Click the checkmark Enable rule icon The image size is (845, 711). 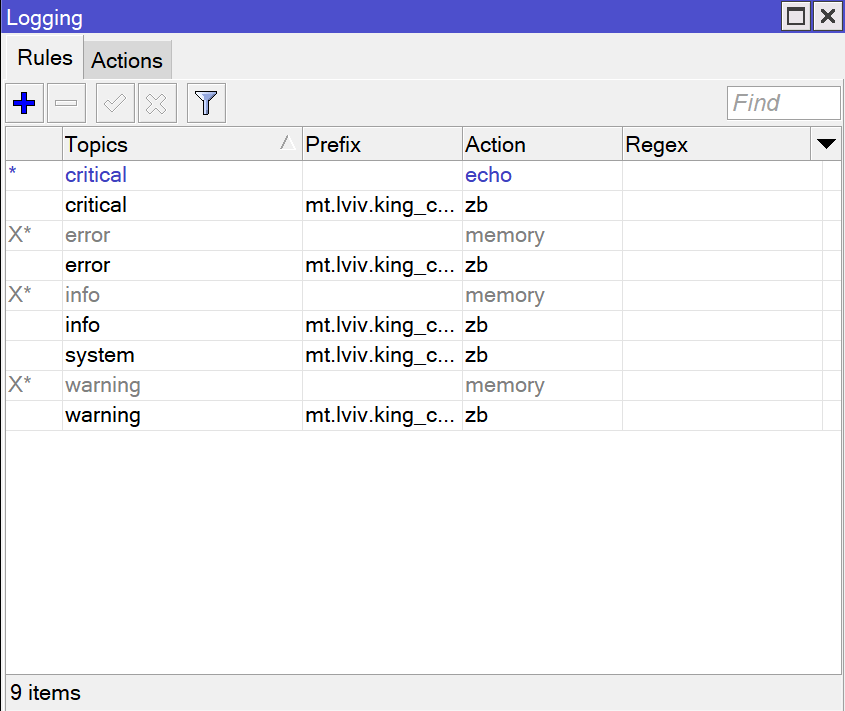115,103
